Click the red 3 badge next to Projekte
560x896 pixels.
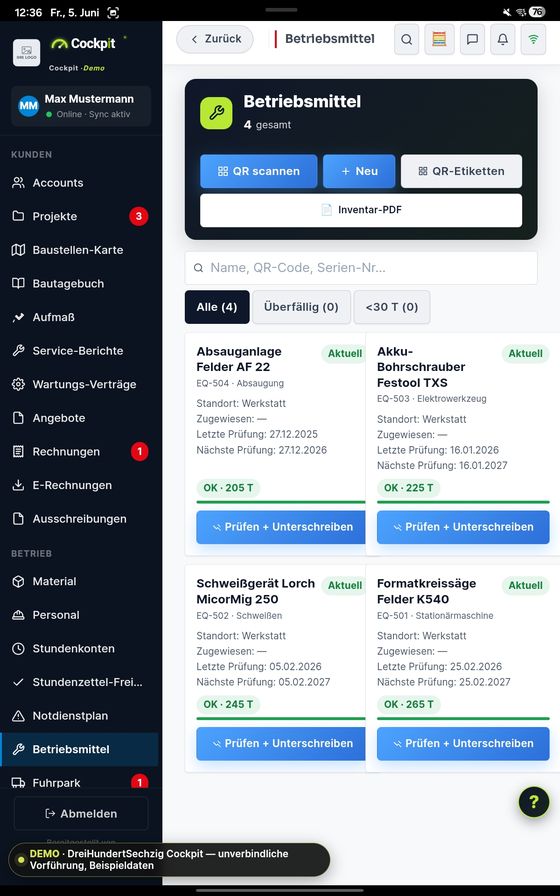click(138, 217)
